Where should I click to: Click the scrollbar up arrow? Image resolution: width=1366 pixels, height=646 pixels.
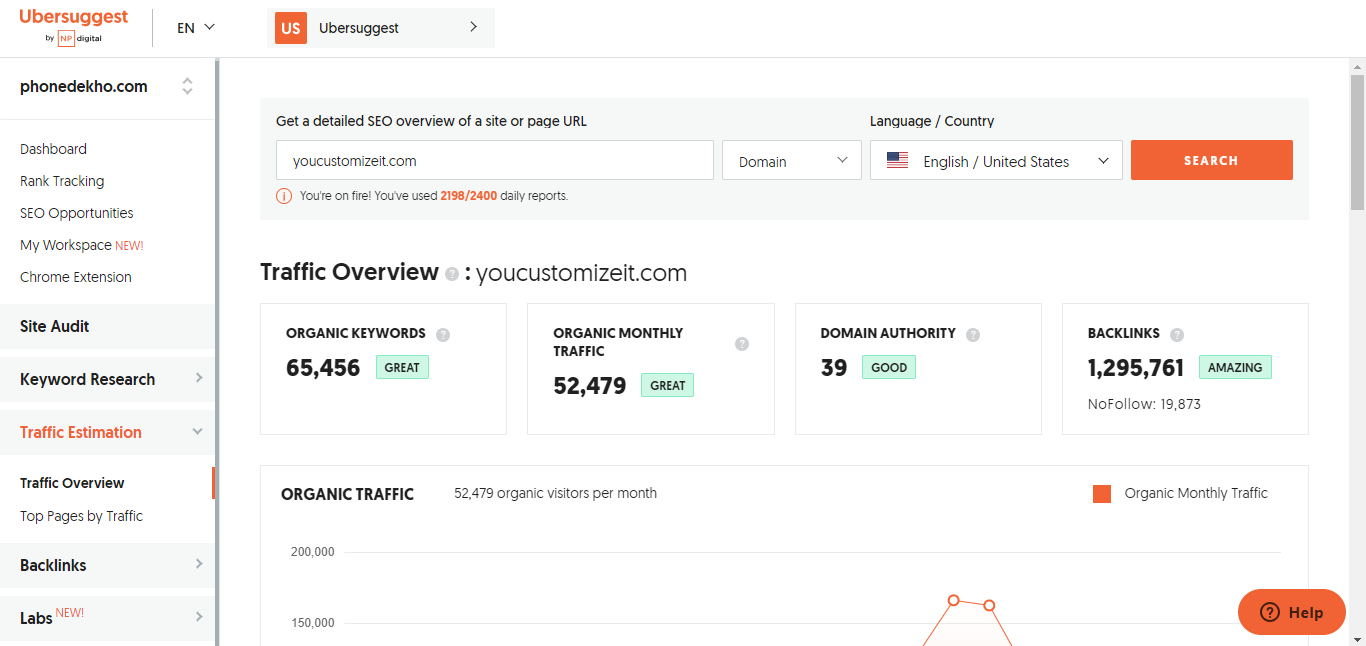(x=1357, y=65)
